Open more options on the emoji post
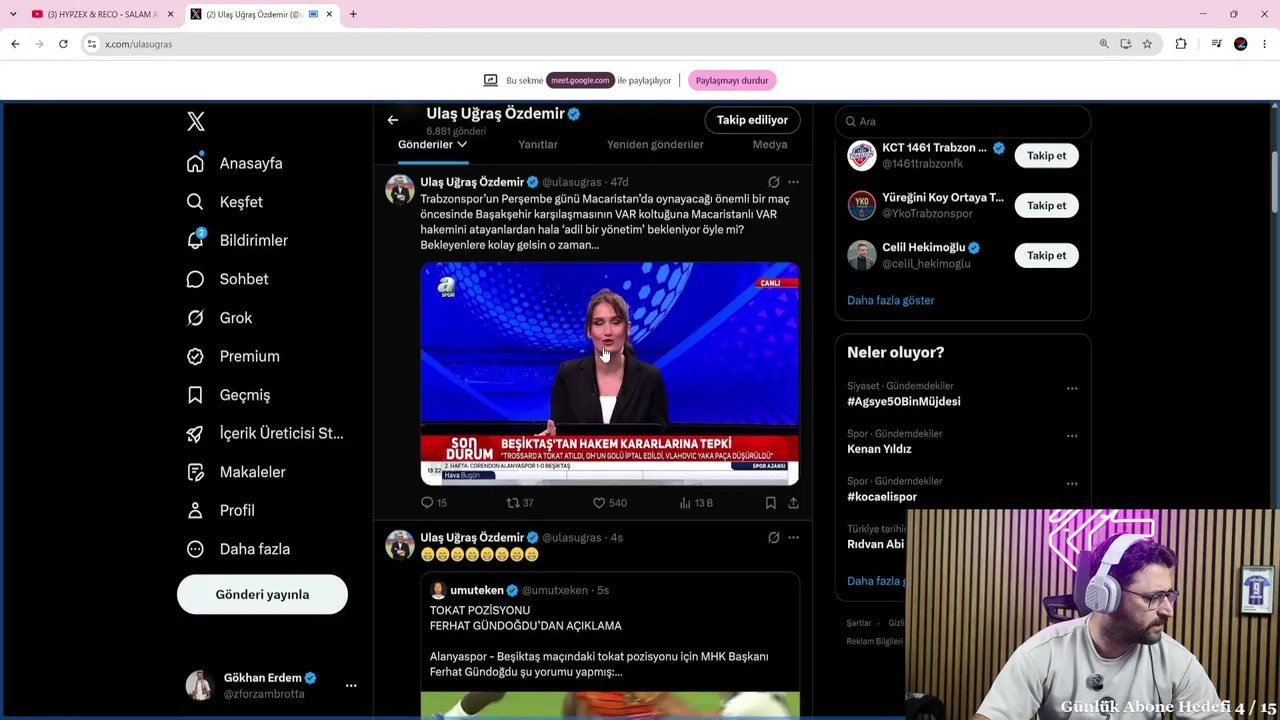Image resolution: width=1280 pixels, height=720 pixels. pyautogui.click(x=793, y=538)
